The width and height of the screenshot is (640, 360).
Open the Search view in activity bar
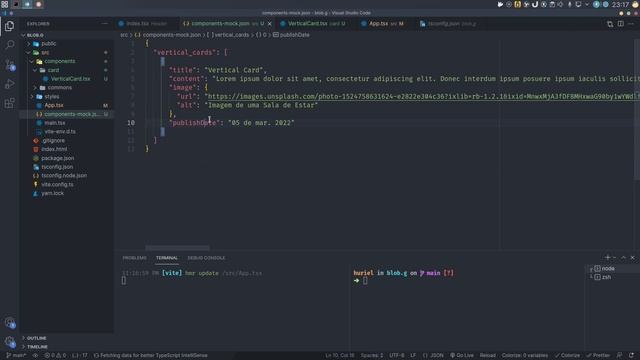point(9,45)
